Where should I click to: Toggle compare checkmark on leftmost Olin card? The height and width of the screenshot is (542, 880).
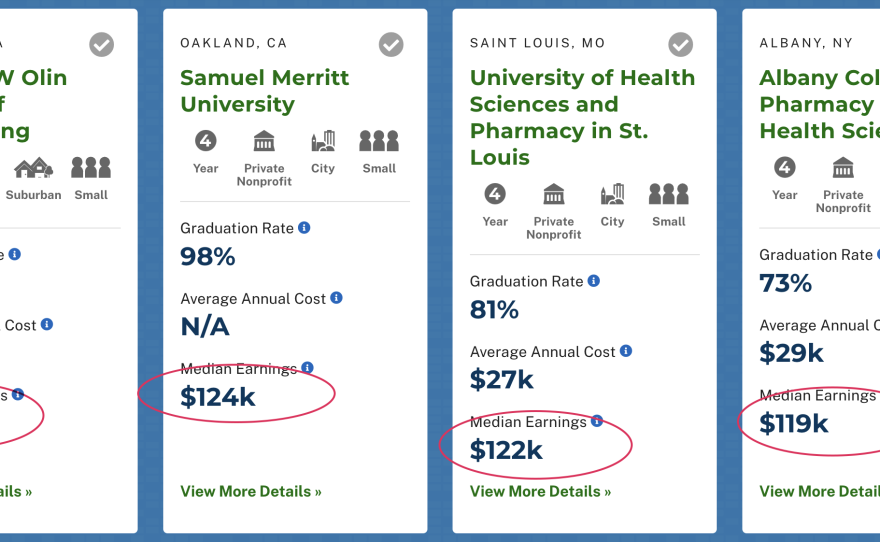click(x=101, y=44)
